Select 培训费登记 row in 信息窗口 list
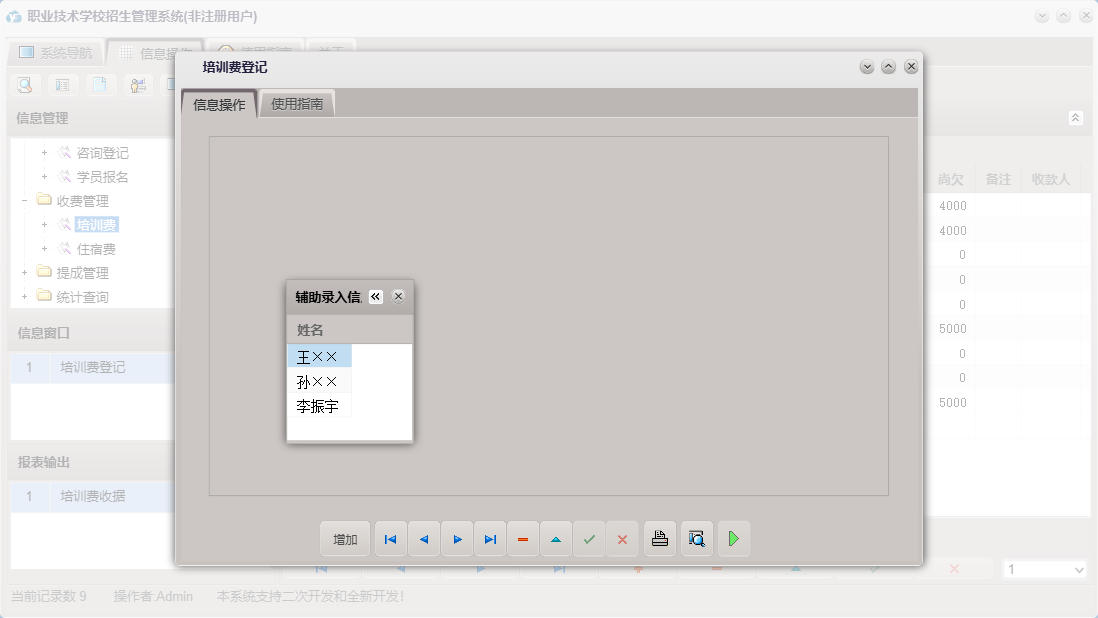This screenshot has width=1098, height=618. point(92,367)
